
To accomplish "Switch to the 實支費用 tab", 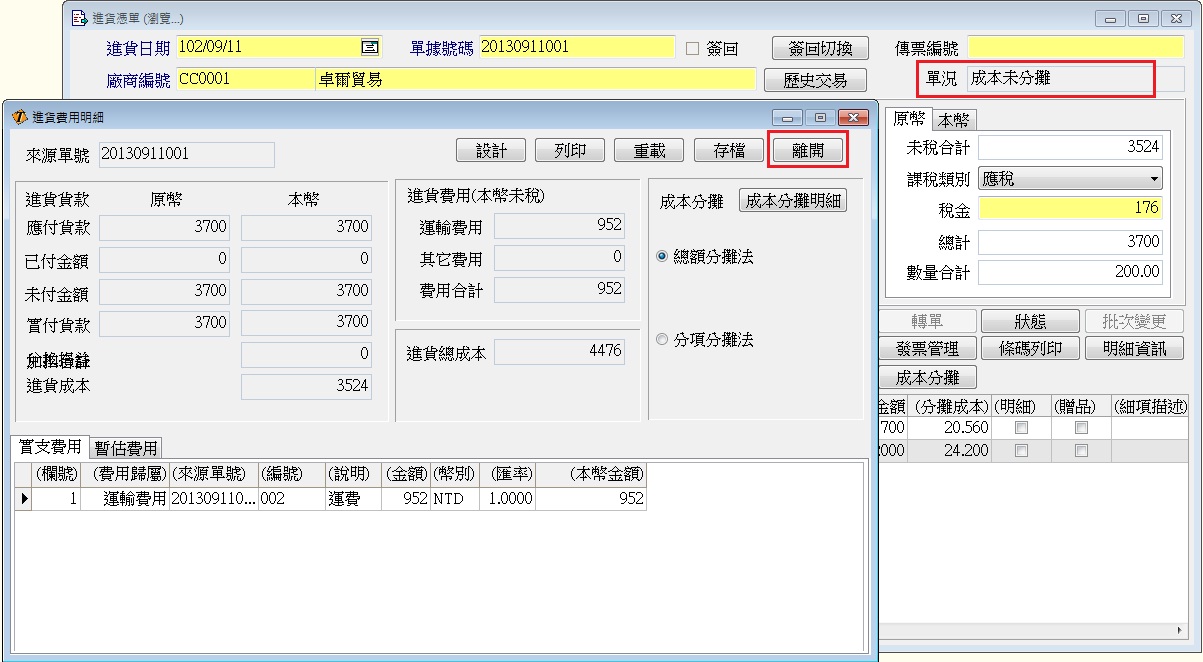I will click(x=50, y=447).
